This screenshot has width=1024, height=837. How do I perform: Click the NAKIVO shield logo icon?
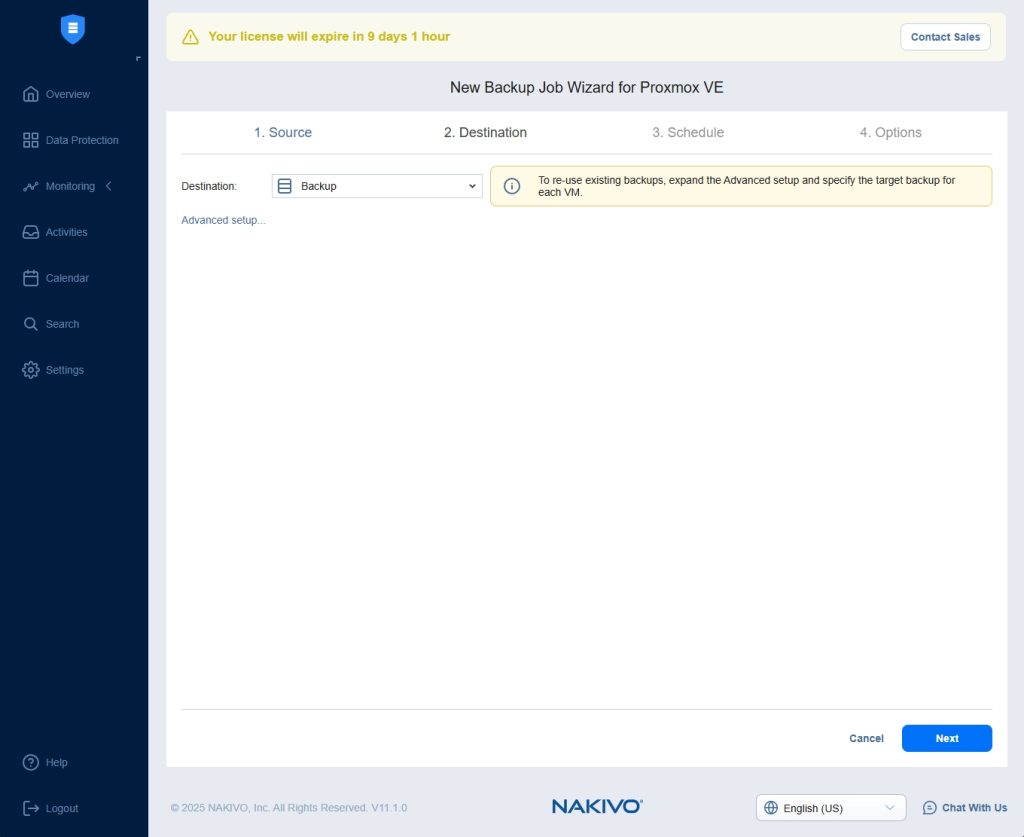73,29
